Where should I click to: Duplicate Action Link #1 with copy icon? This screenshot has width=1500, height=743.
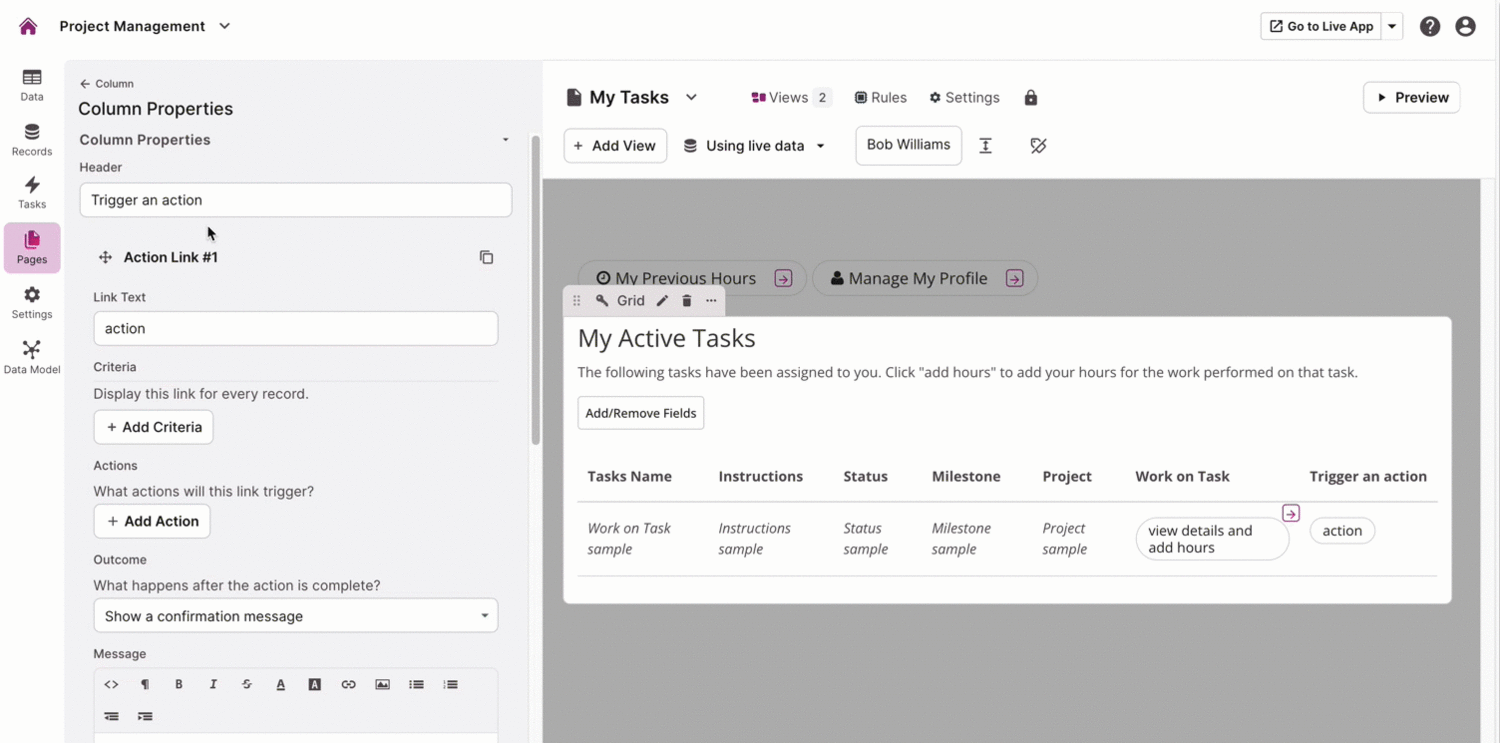486,257
